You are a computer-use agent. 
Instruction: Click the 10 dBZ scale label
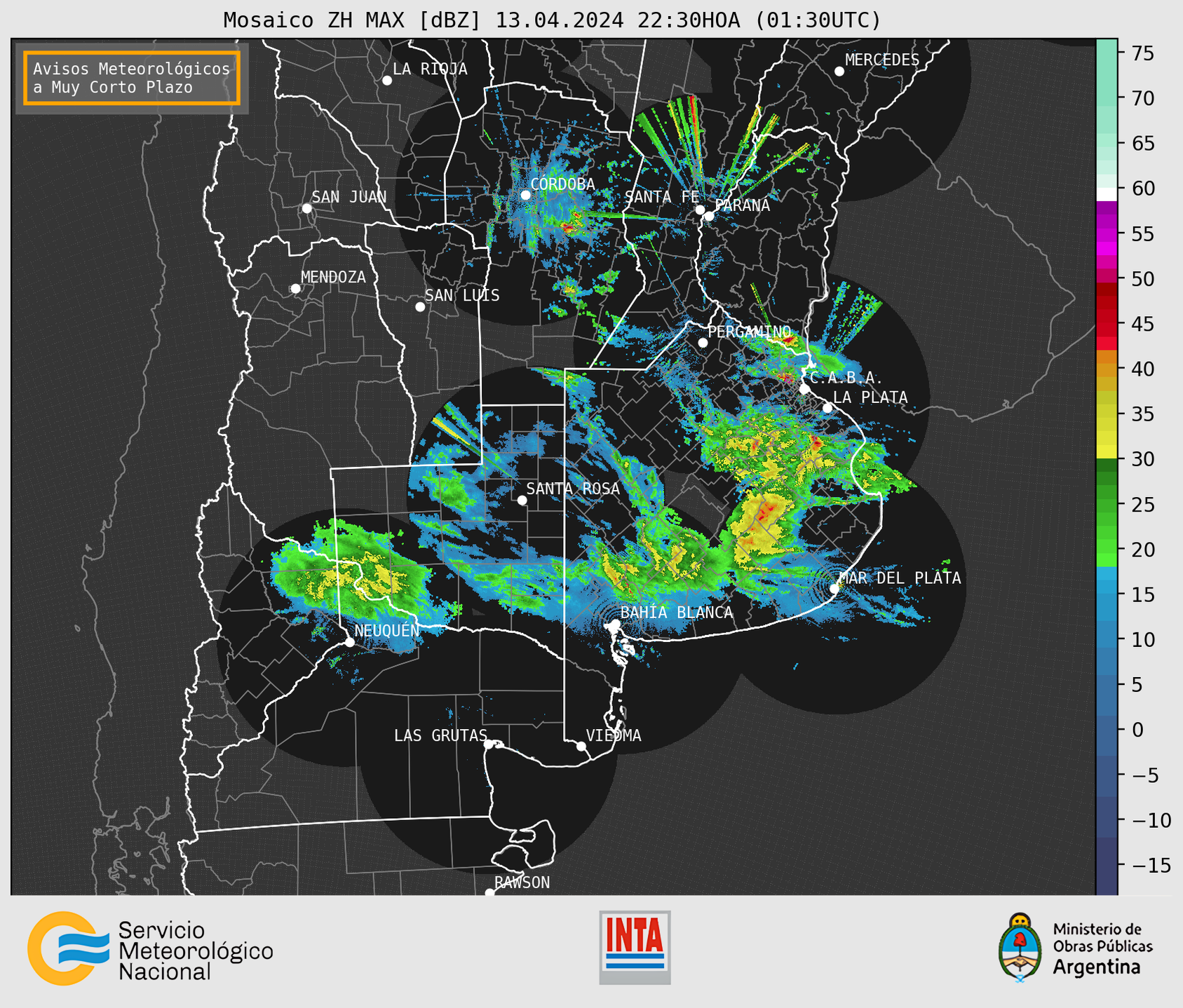(1143, 639)
